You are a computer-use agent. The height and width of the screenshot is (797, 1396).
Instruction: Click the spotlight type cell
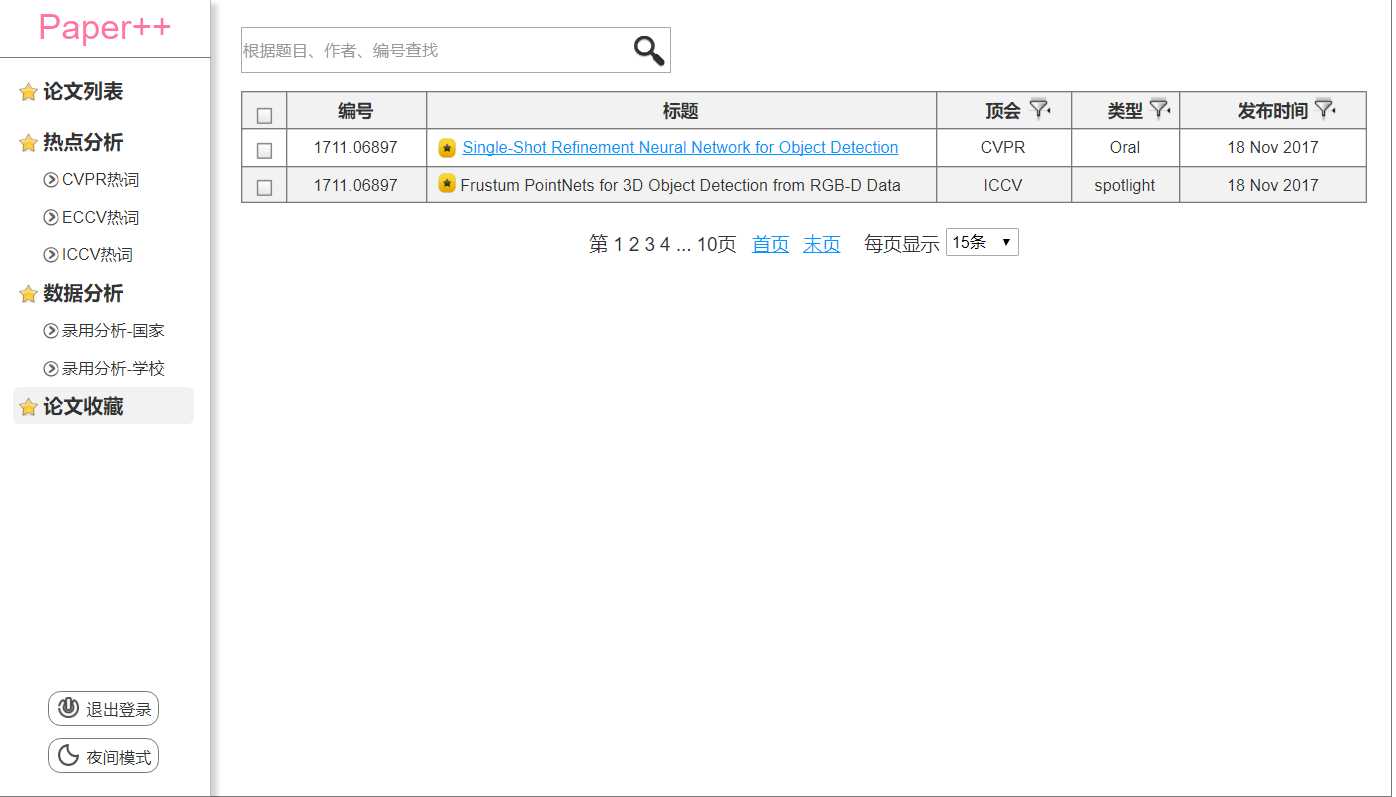(x=1125, y=186)
